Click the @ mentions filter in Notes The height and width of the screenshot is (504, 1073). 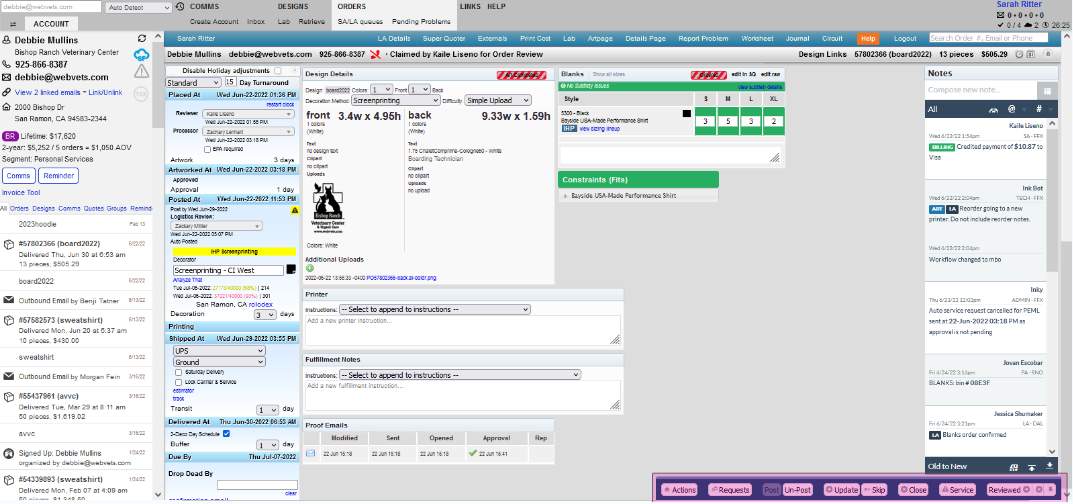[x=1011, y=108]
